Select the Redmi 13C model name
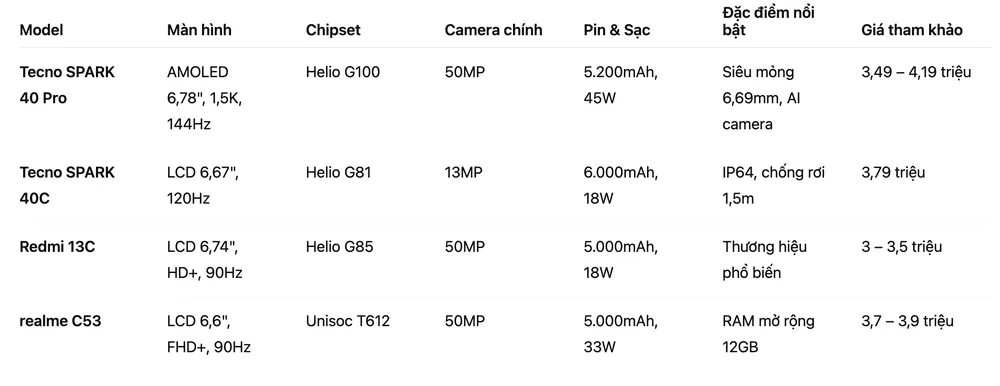The image size is (1000, 386). coord(57,247)
